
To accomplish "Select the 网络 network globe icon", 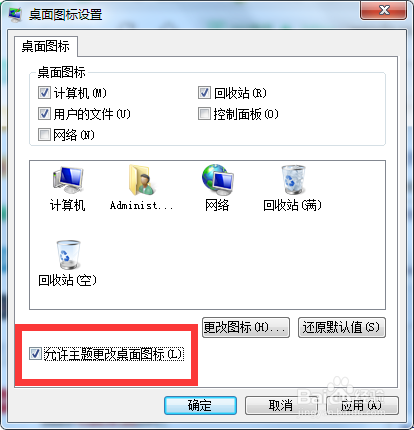I will tap(218, 180).
